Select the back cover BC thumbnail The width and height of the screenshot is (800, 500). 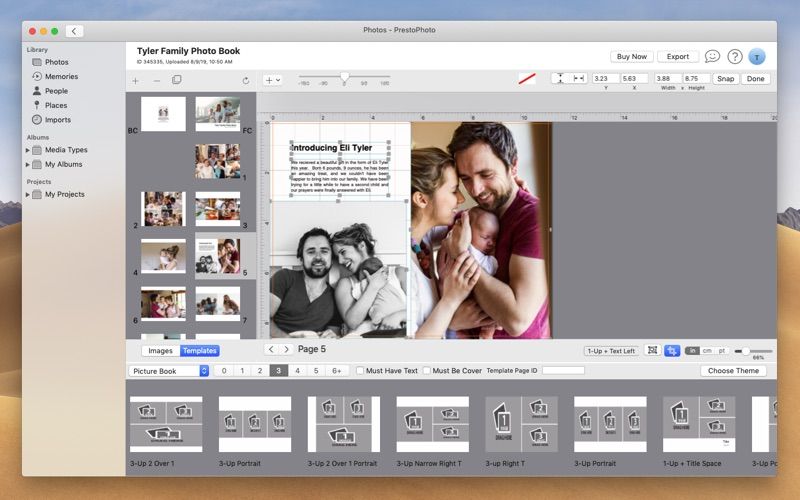(163, 114)
